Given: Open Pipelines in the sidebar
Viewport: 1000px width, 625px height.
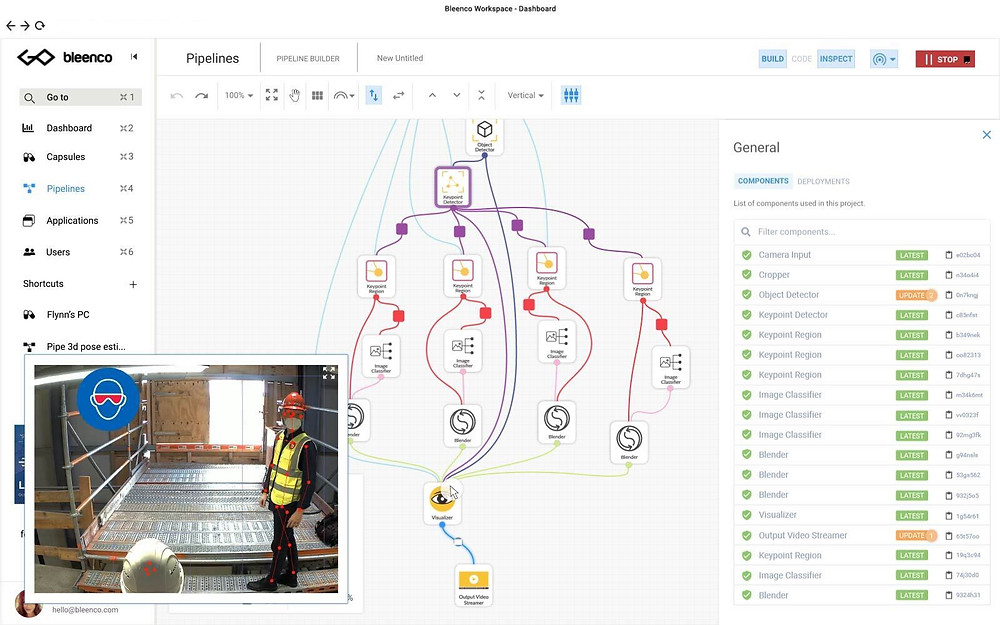Looking at the screenshot, I should [x=66, y=189].
